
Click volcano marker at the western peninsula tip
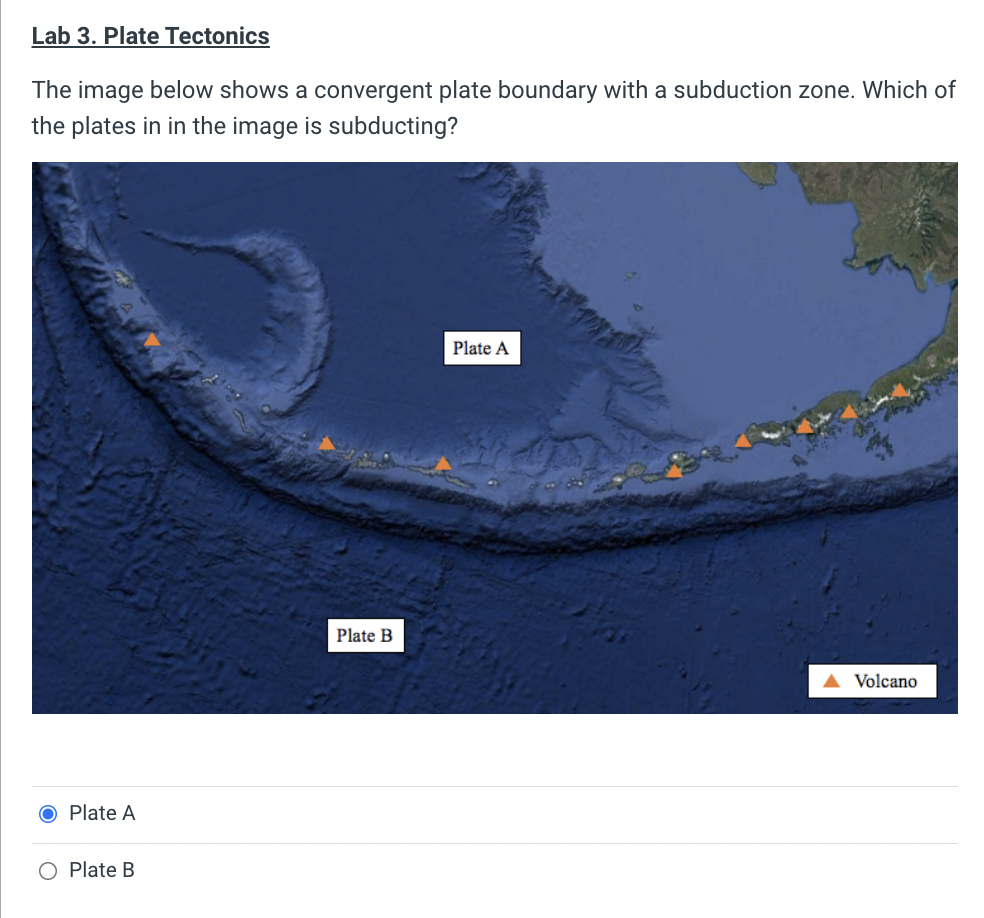[x=743, y=440]
